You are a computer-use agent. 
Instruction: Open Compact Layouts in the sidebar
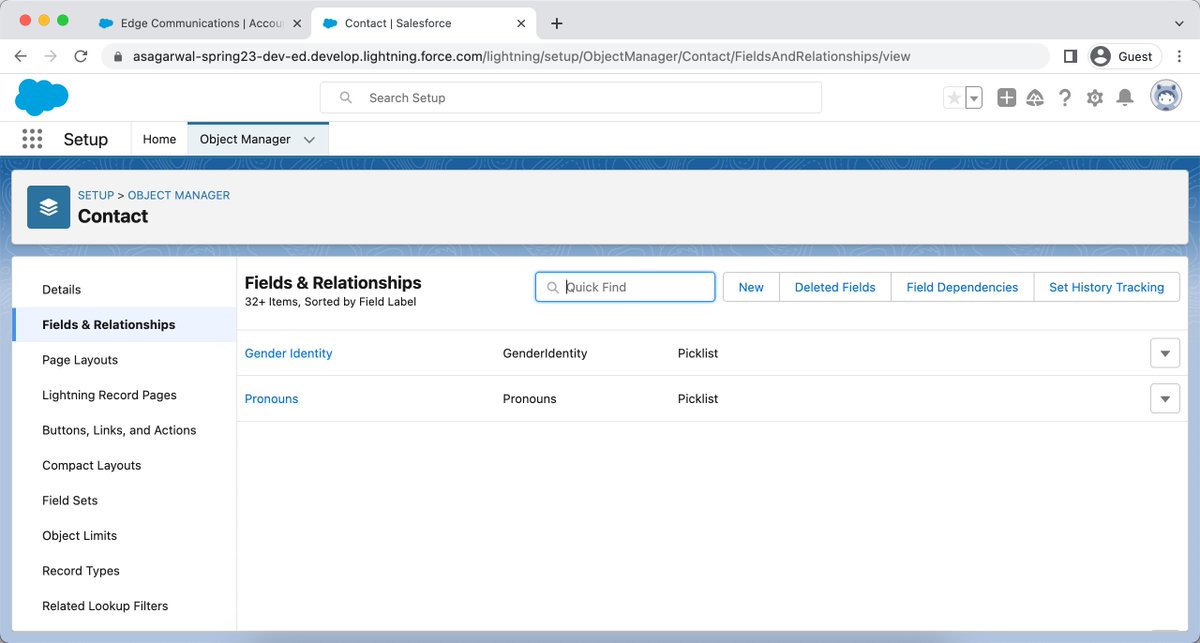[124, 465]
